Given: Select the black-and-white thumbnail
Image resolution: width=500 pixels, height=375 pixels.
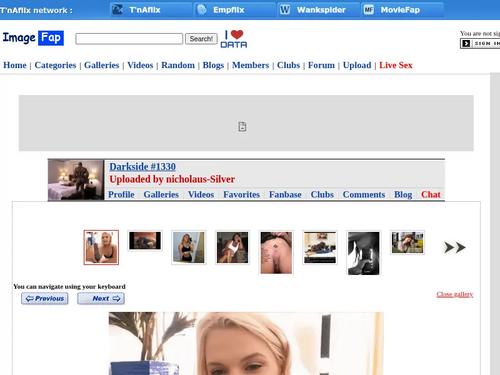Looking at the screenshot, I should [363, 253].
